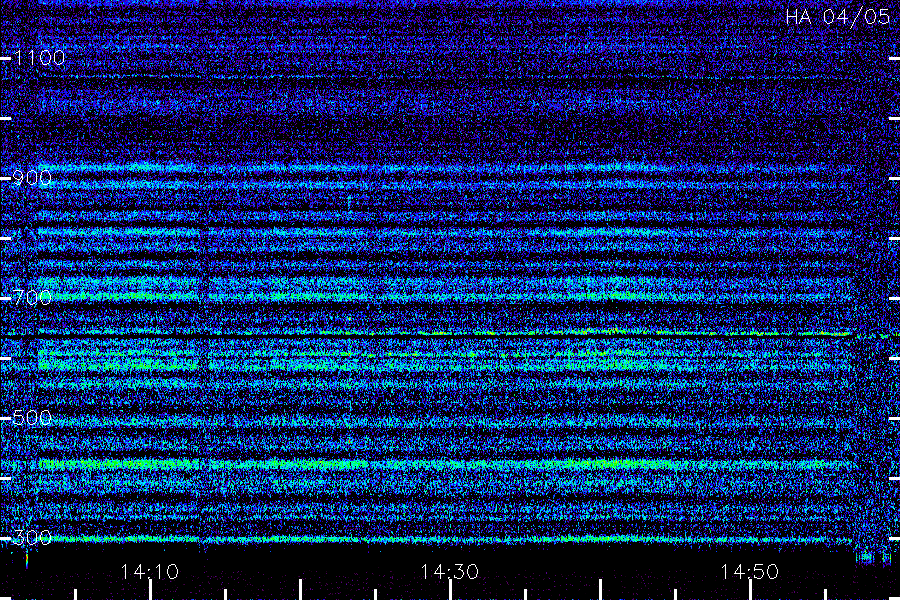This screenshot has height=600, width=900.
Task: Click the 14:30 time axis label
Action: 449,572
